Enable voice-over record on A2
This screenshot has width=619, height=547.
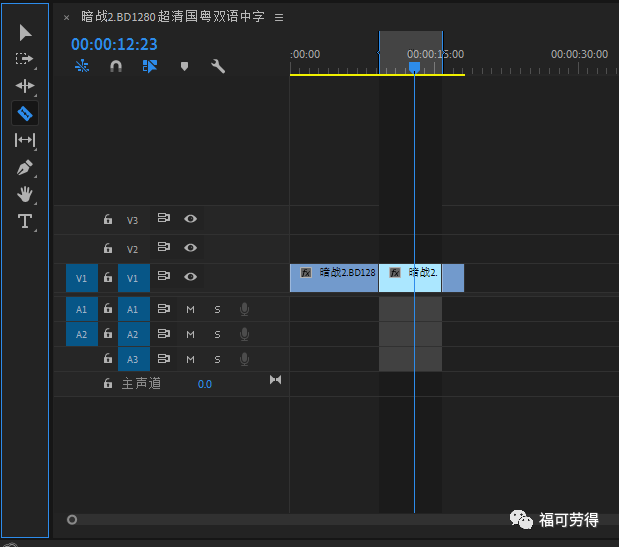click(x=244, y=334)
